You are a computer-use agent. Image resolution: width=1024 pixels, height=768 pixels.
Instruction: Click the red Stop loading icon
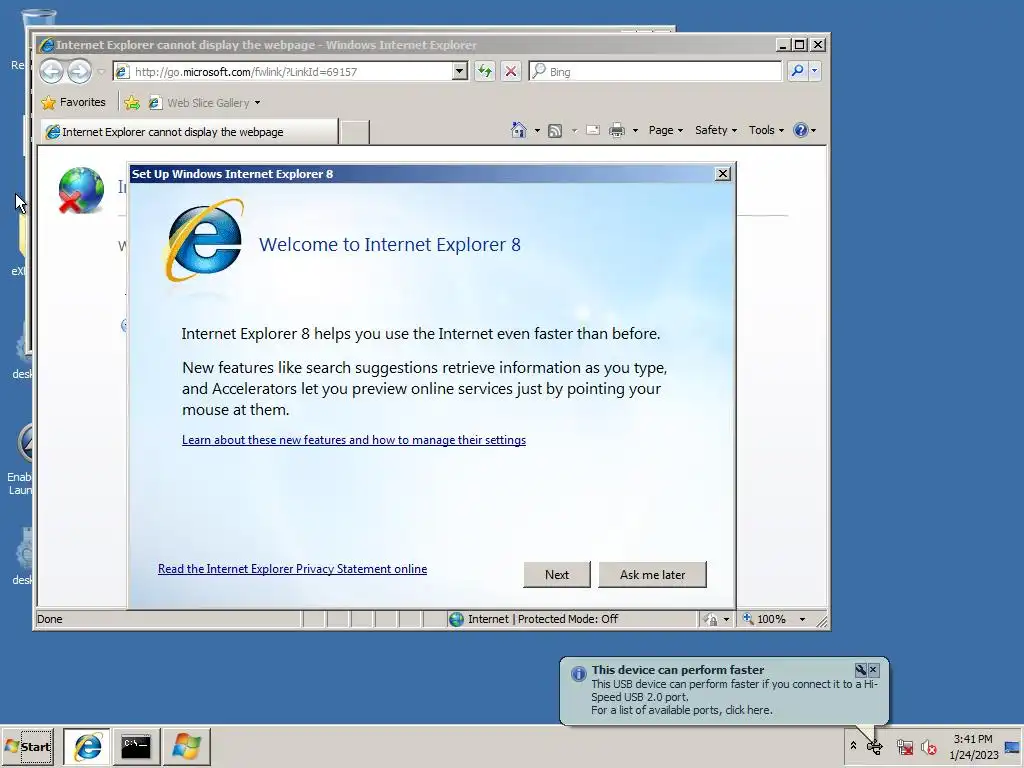[x=511, y=71]
